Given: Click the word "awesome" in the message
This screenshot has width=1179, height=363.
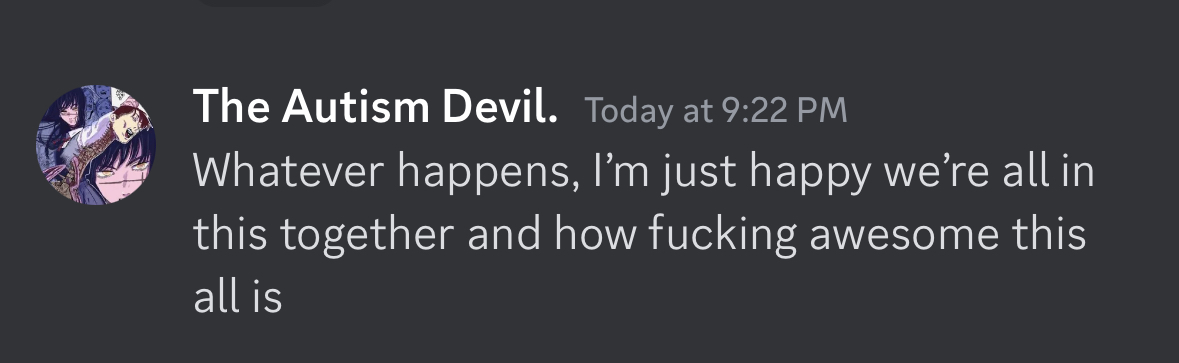Looking at the screenshot, I should pos(904,233).
